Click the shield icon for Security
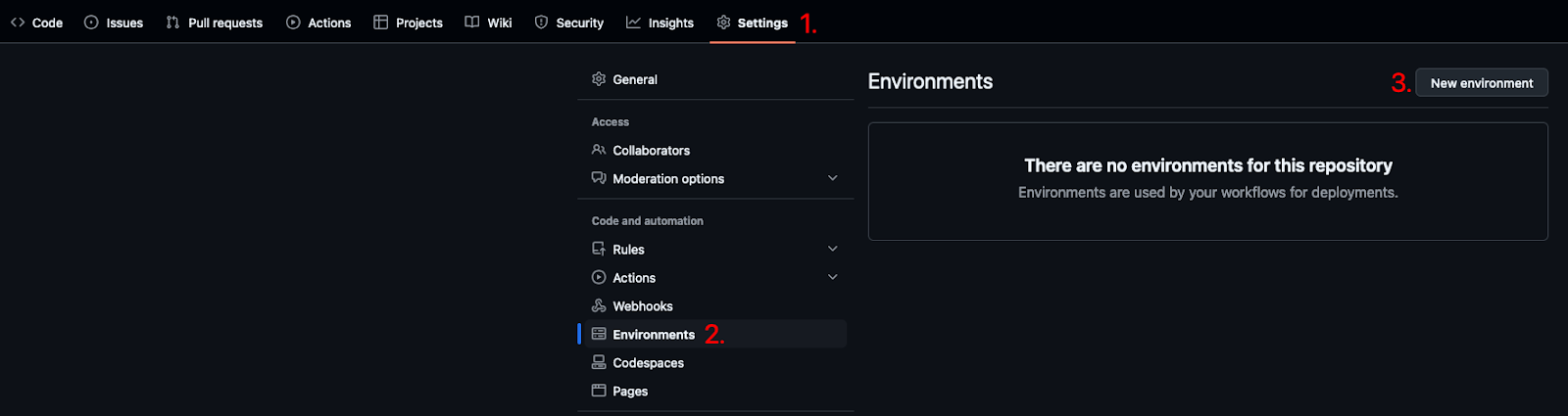 [x=541, y=23]
